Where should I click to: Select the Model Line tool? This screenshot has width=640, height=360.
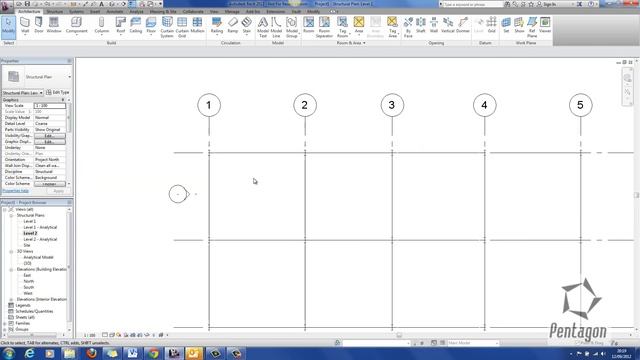coord(276,27)
